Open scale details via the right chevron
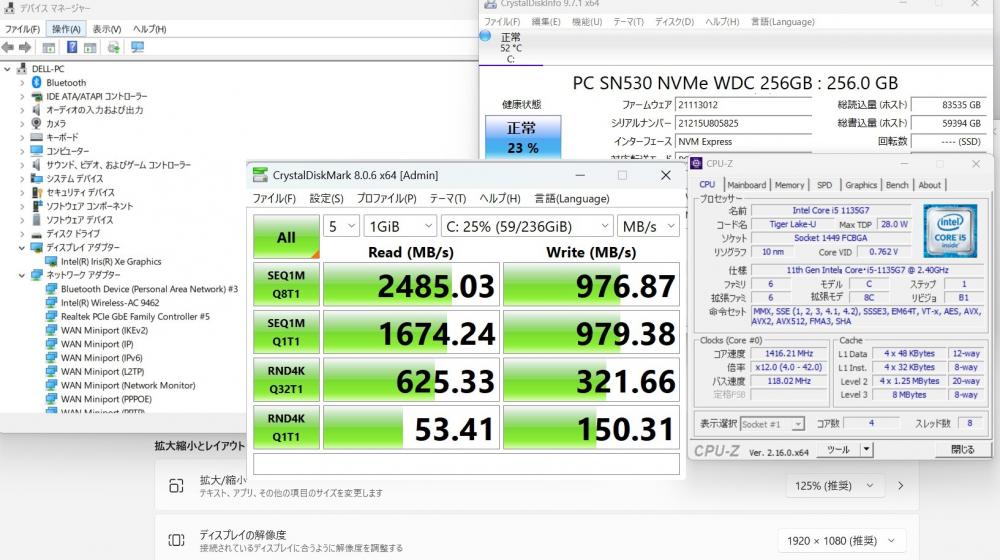Screen dimensions: 1000x560 [901, 486]
